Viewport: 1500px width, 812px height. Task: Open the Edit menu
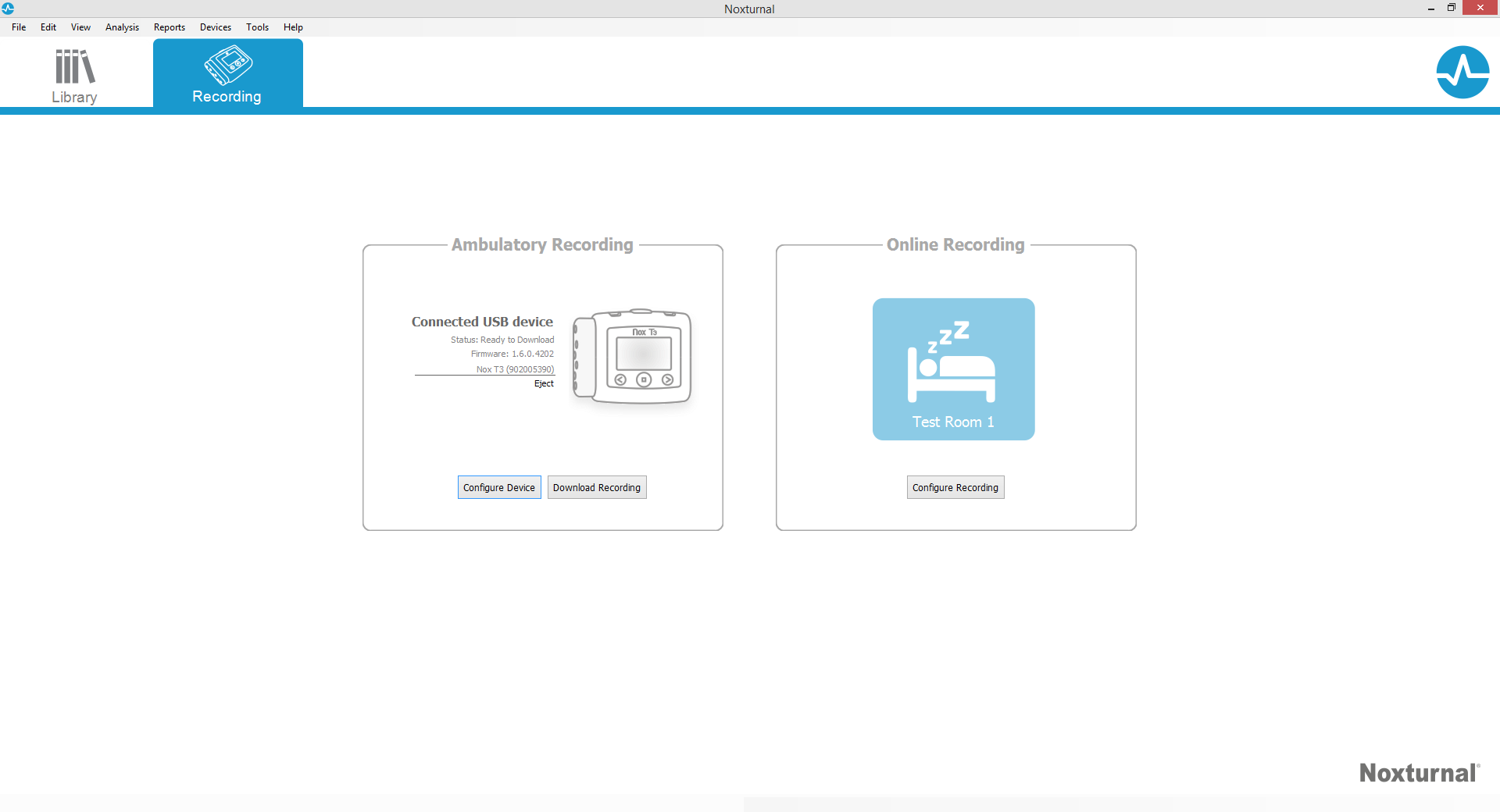point(48,27)
